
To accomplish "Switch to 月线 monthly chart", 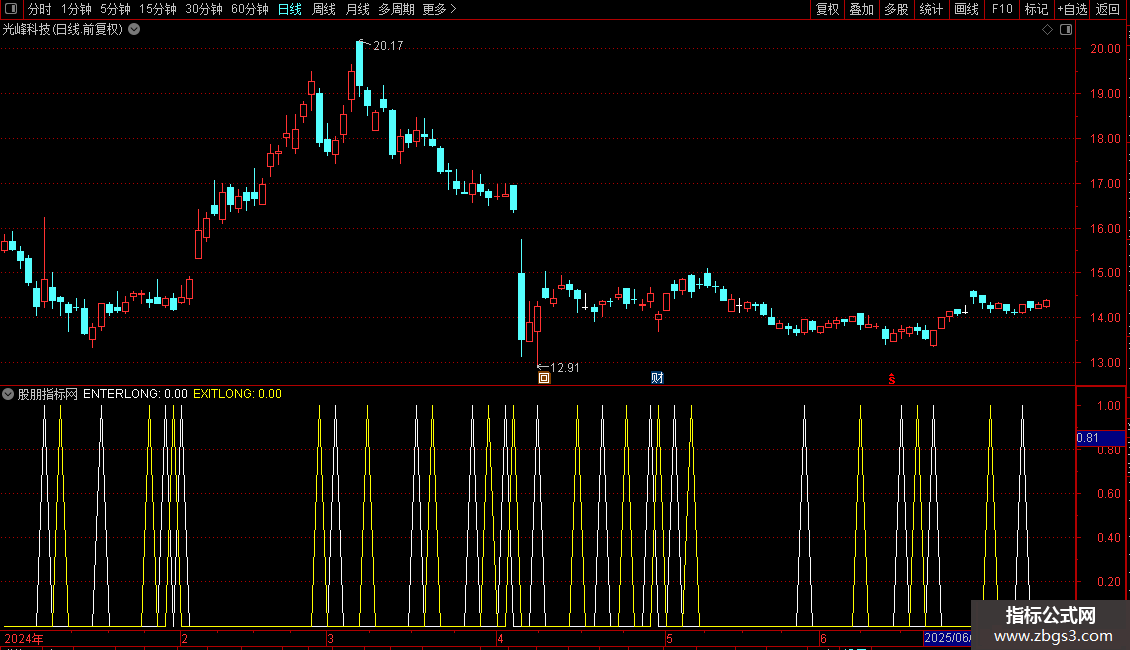I will (357, 9).
